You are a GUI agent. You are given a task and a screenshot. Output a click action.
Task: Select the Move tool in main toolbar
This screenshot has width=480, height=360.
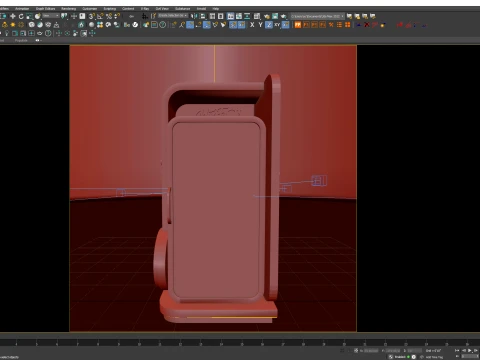pos(13,16)
